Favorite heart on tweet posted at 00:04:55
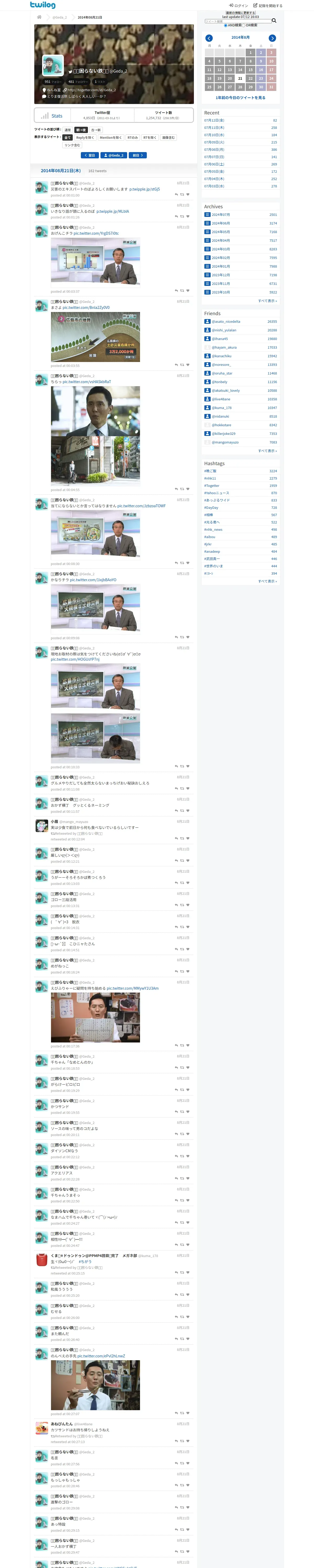This screenshot has width=314, height=1568. (188, 489)
